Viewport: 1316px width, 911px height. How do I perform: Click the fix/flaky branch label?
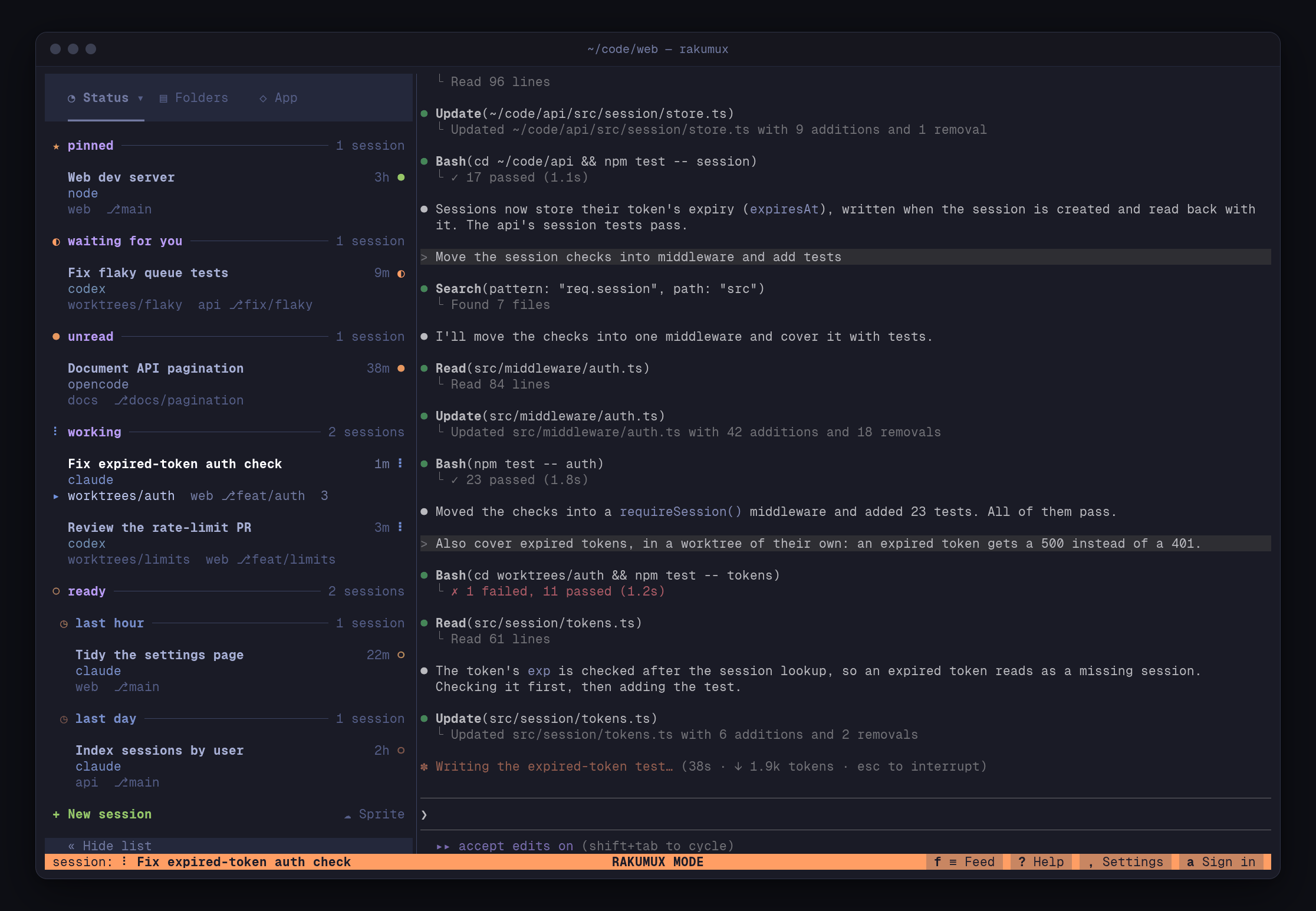point(271,305)
